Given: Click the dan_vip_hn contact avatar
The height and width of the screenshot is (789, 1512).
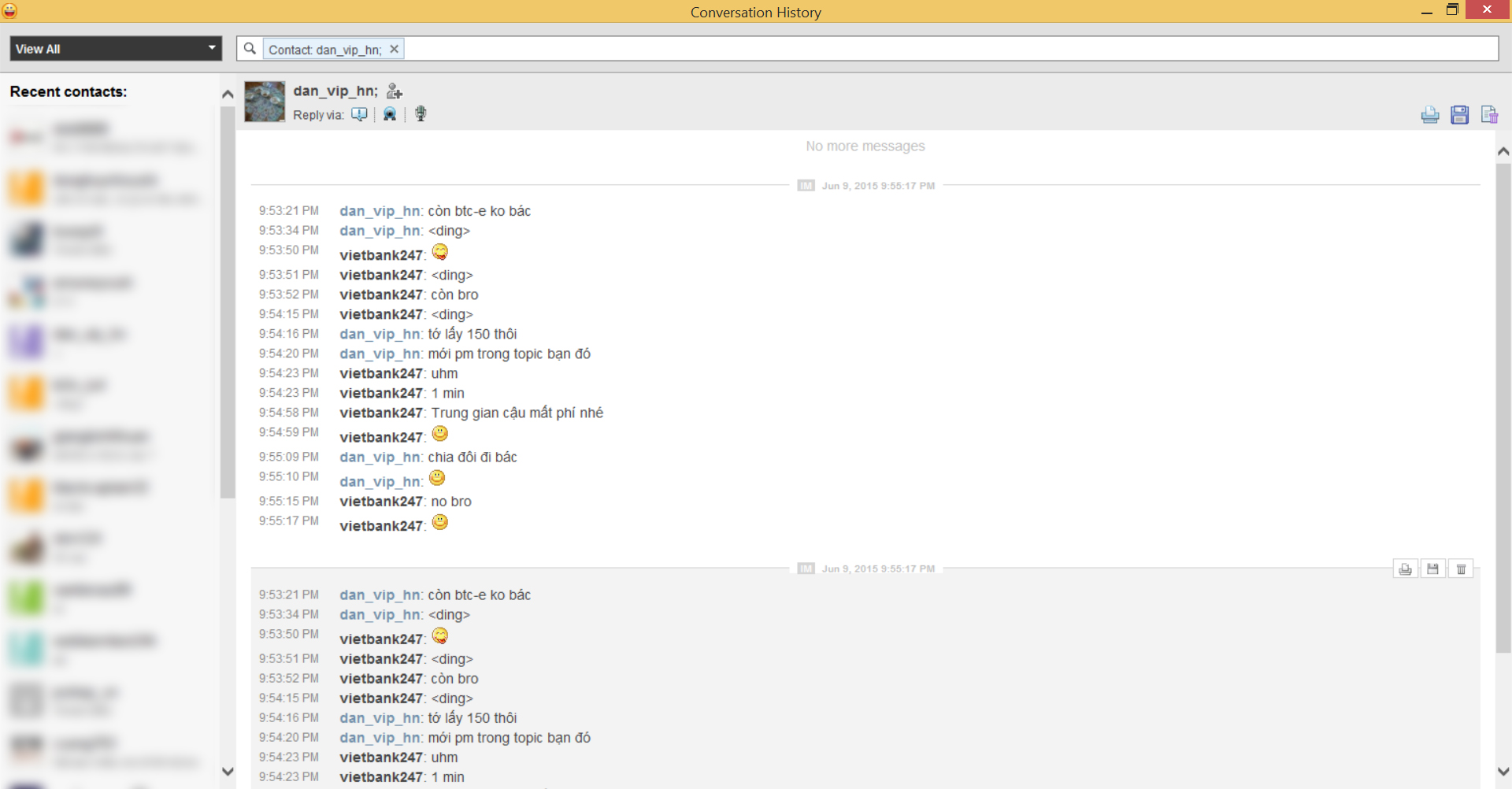Looking at the screenshot, I should tap(265, 102).
